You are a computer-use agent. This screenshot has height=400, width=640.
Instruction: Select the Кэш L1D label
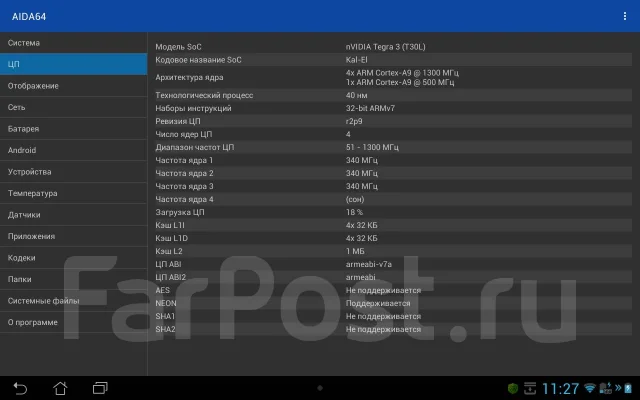(x=172, y=238)
